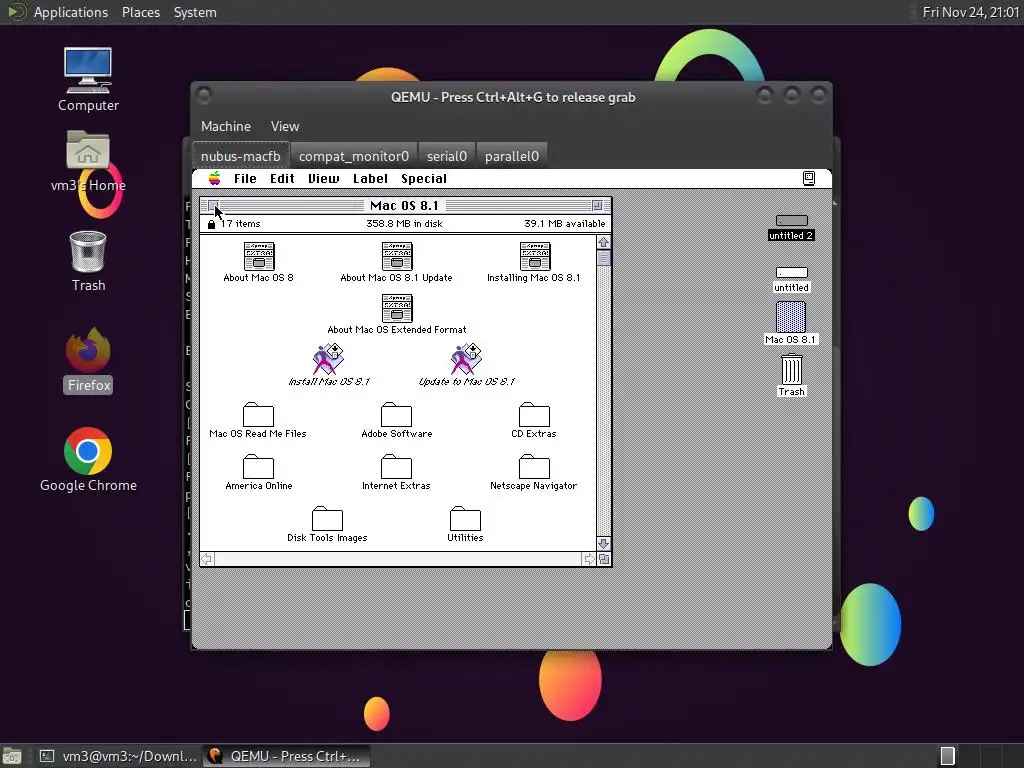Screen dimensions: 1024x768
Task: Click vm3's Home folder icon
Action: tap(88, 150)
